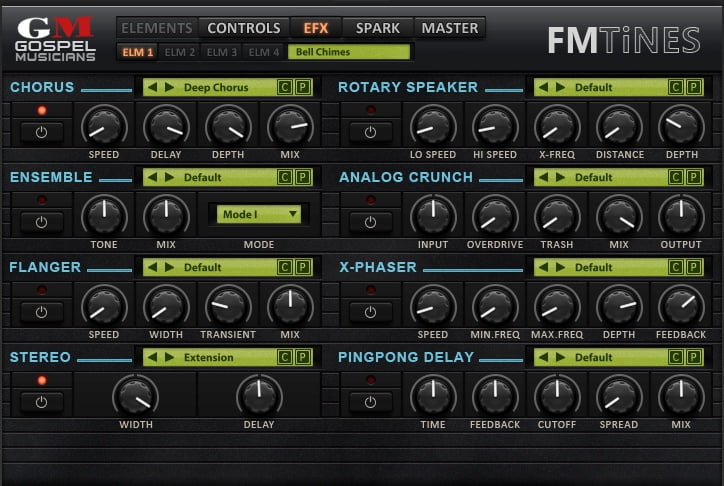Click the P paste icon in Flanger preset bar
Image resolution: width=724 pixels, height=486 pixels.
coord(302,267)
